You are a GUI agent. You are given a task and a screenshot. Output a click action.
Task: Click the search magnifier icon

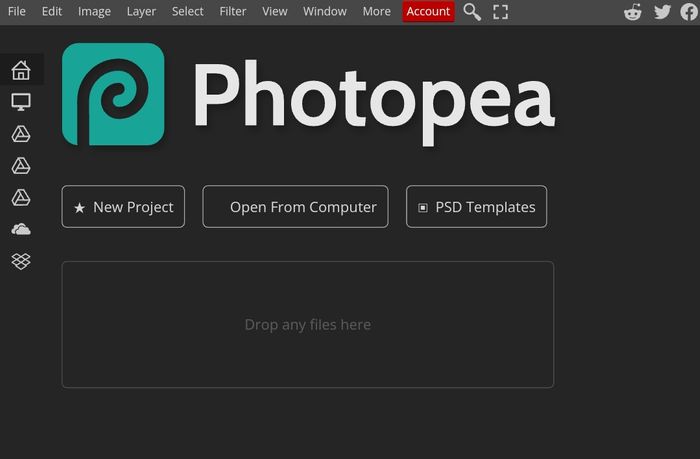[x=472, y=12]
